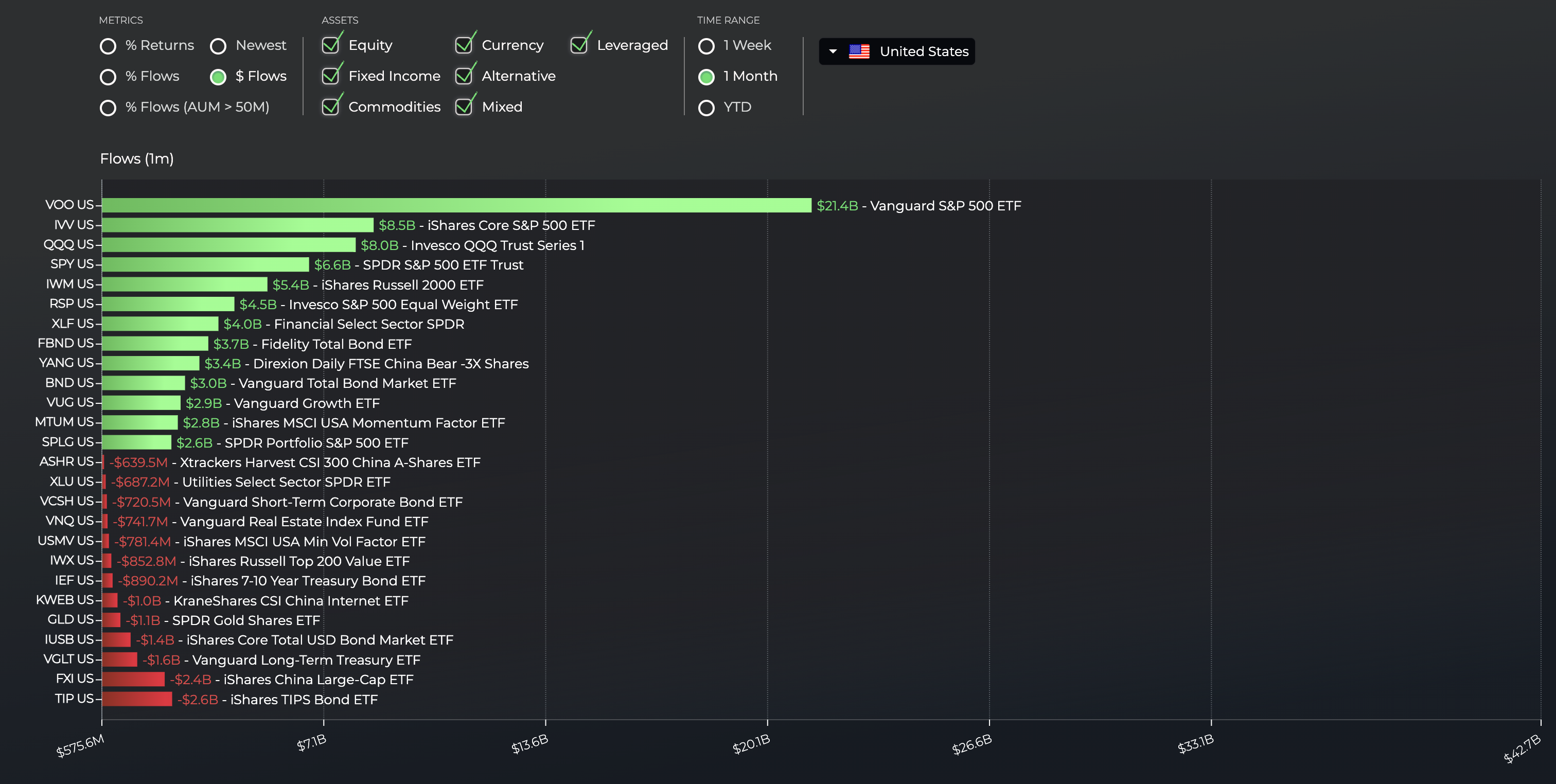Click Invesco S&P 500 Equal Weight ETF label
The width and height of the screenshot is (1556, 784).
click(x=403, y=305)
